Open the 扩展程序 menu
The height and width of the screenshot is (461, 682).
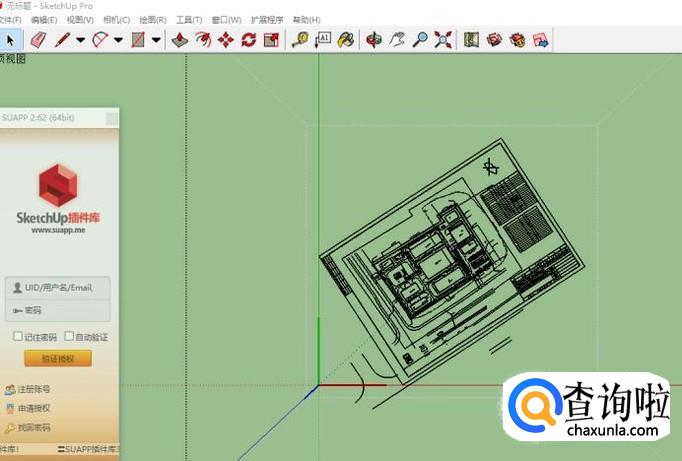pos(267,20)
